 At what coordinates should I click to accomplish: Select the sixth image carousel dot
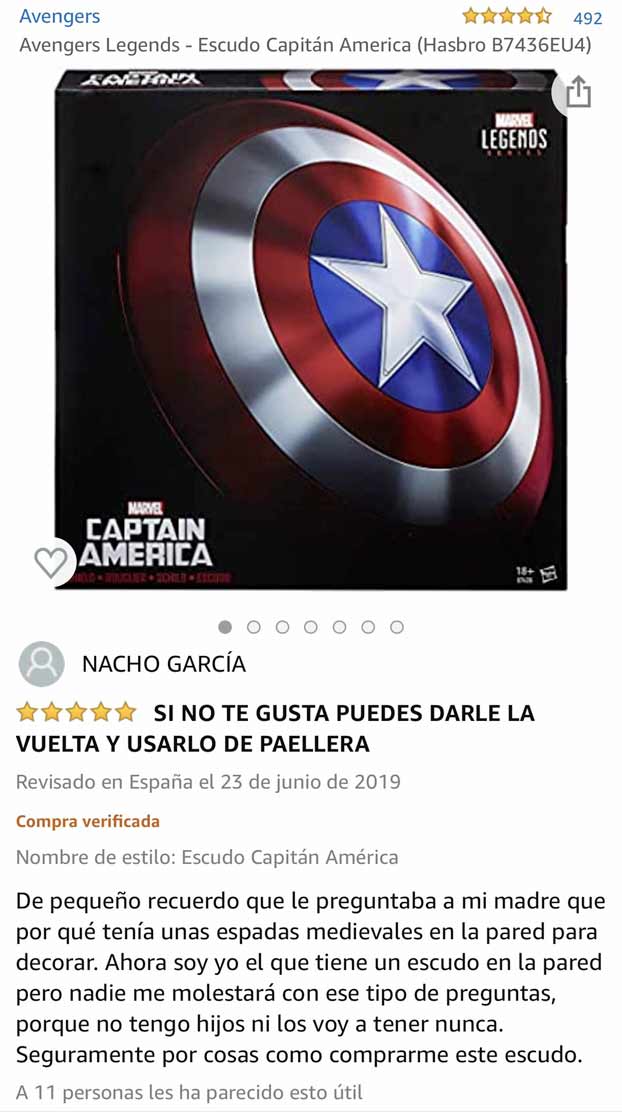(368, 627)
